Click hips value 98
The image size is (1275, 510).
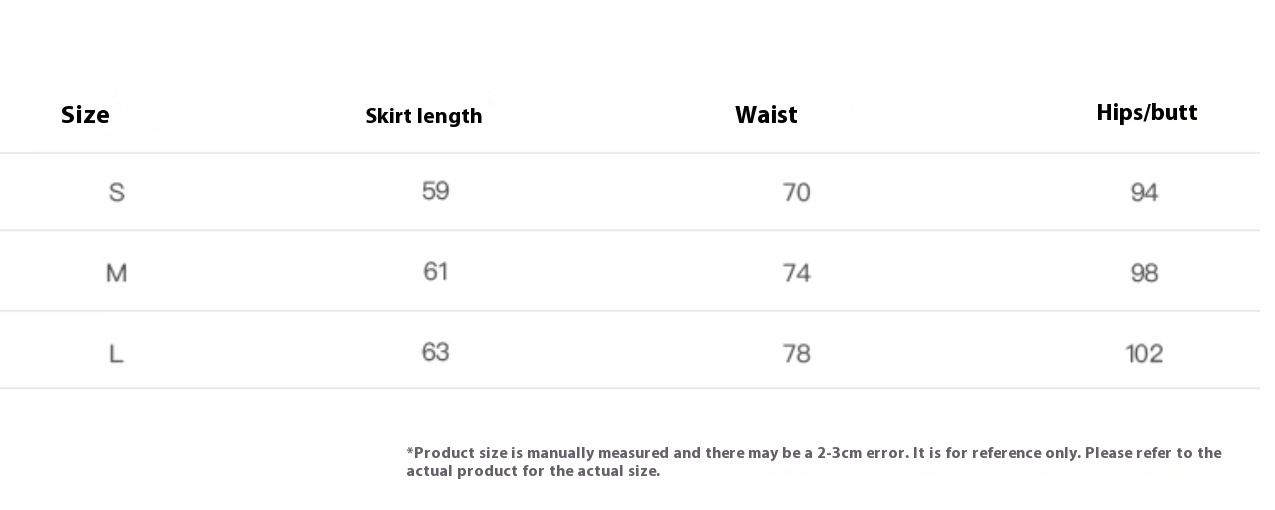pos(1144,273)
